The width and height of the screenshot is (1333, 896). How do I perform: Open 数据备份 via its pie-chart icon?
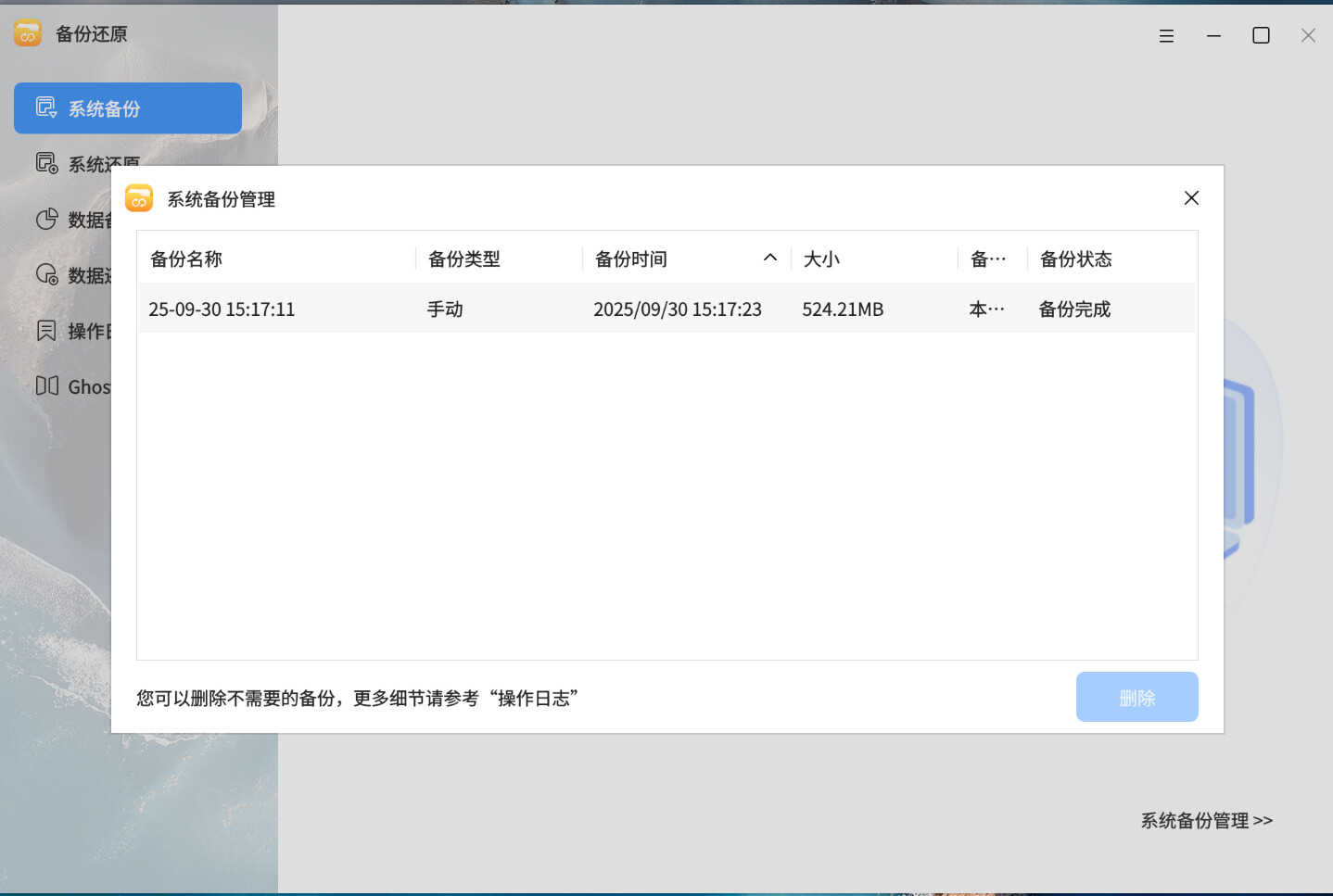pos(46,220)
